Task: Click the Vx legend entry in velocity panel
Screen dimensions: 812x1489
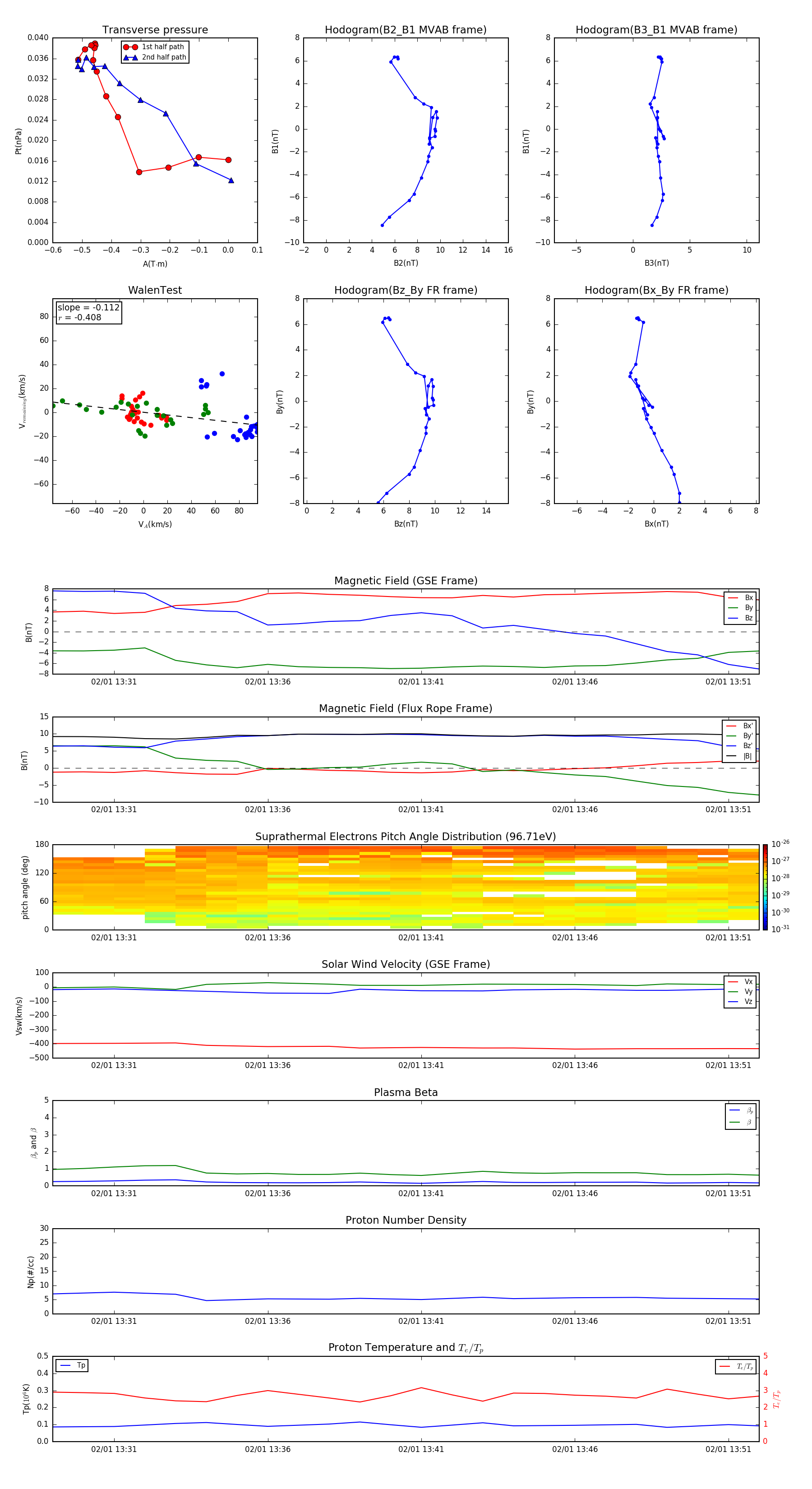Action: tap(741, 981)
